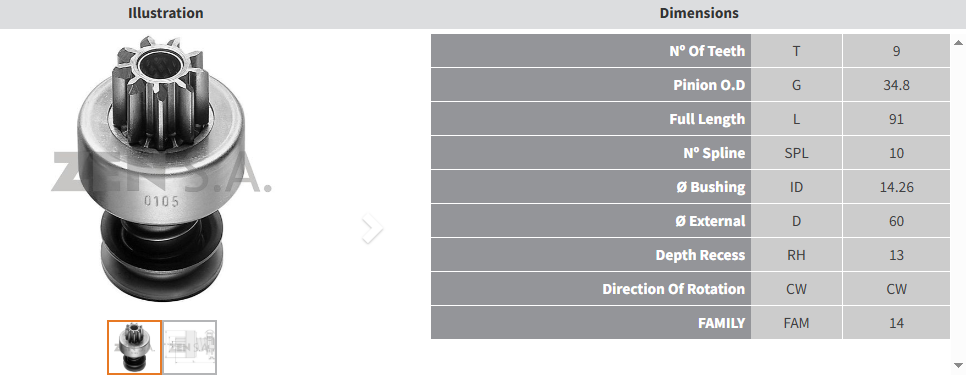Click the N° Spline row label

tap(714, 153)
